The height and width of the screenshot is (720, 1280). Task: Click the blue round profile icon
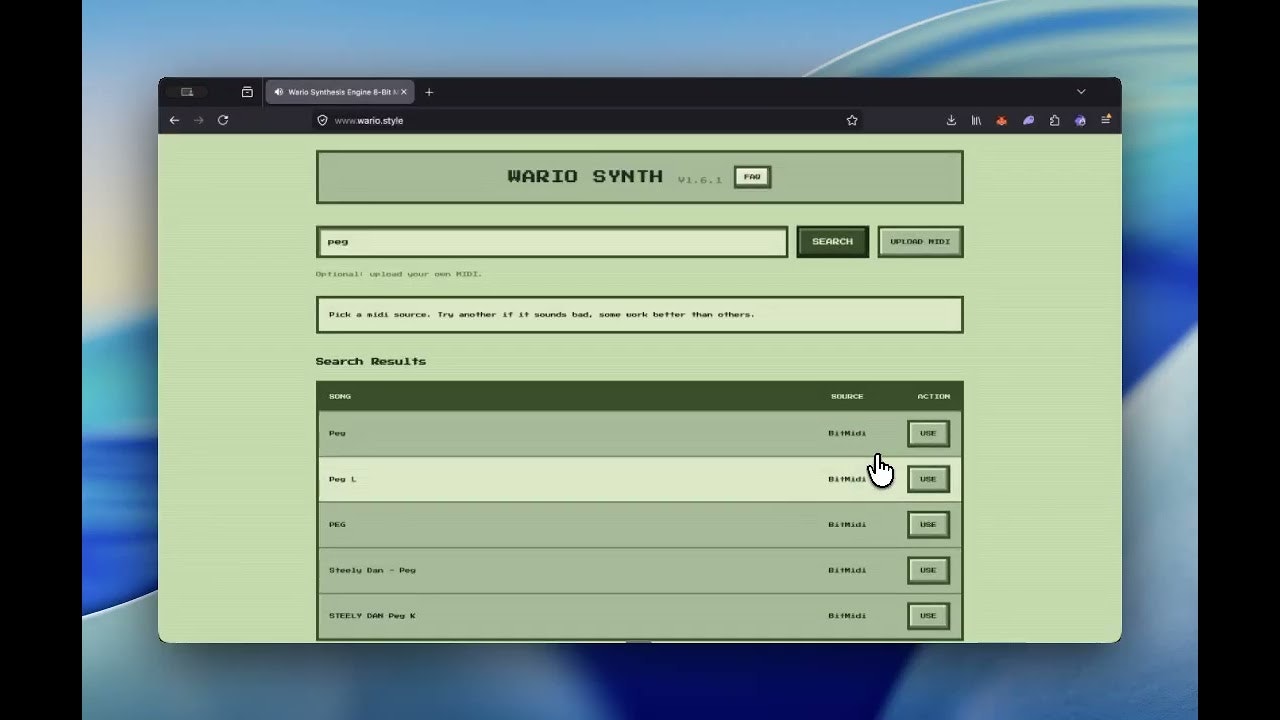coord(1080,120)
